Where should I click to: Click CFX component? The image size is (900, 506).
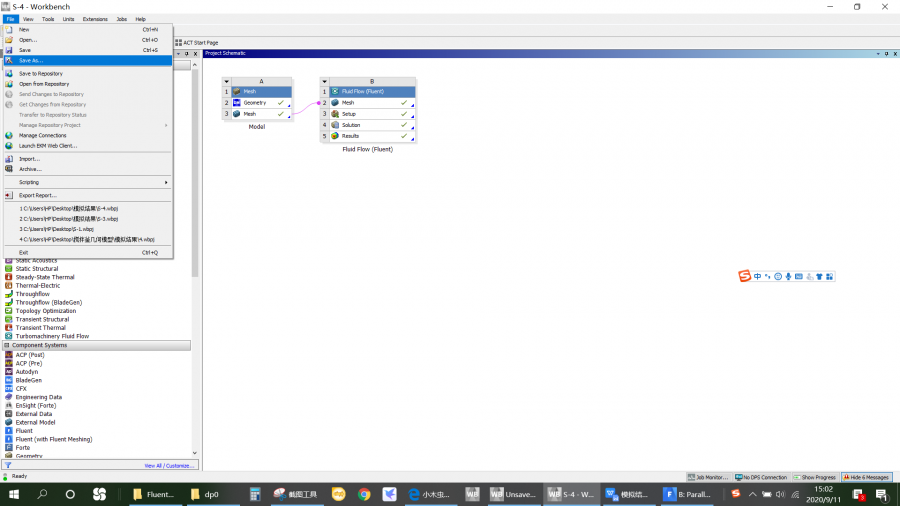click(21, 389)
